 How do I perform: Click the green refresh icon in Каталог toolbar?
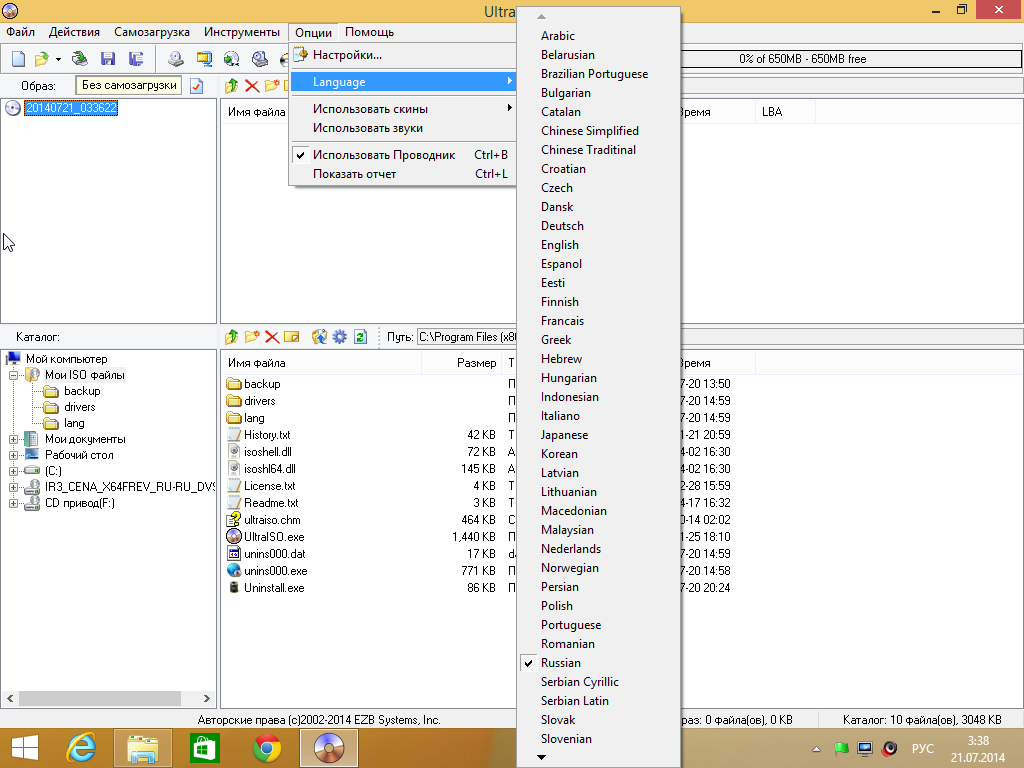[x=360, y=337]
